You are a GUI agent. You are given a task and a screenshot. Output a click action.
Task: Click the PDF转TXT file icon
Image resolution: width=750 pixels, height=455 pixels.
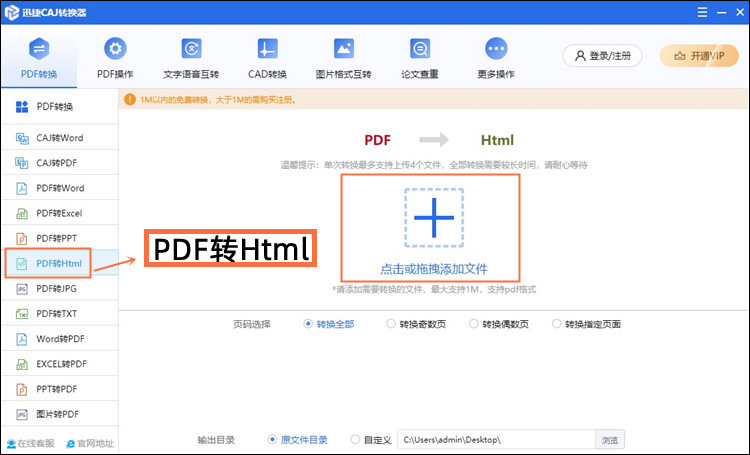point(22,314)
